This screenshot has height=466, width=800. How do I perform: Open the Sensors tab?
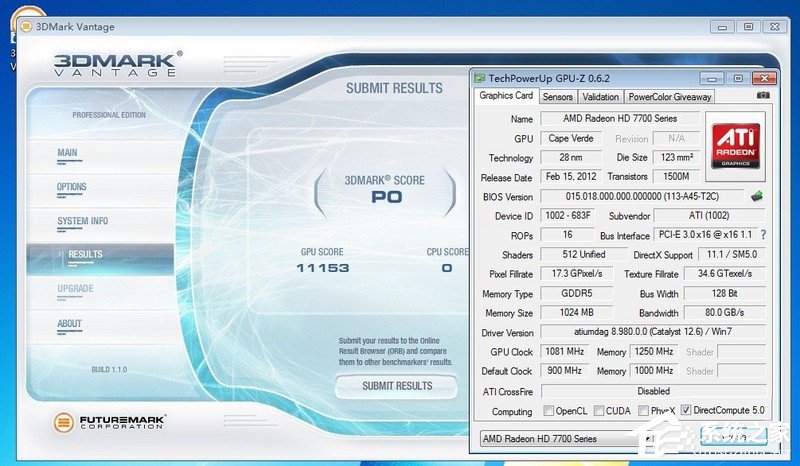557,96
